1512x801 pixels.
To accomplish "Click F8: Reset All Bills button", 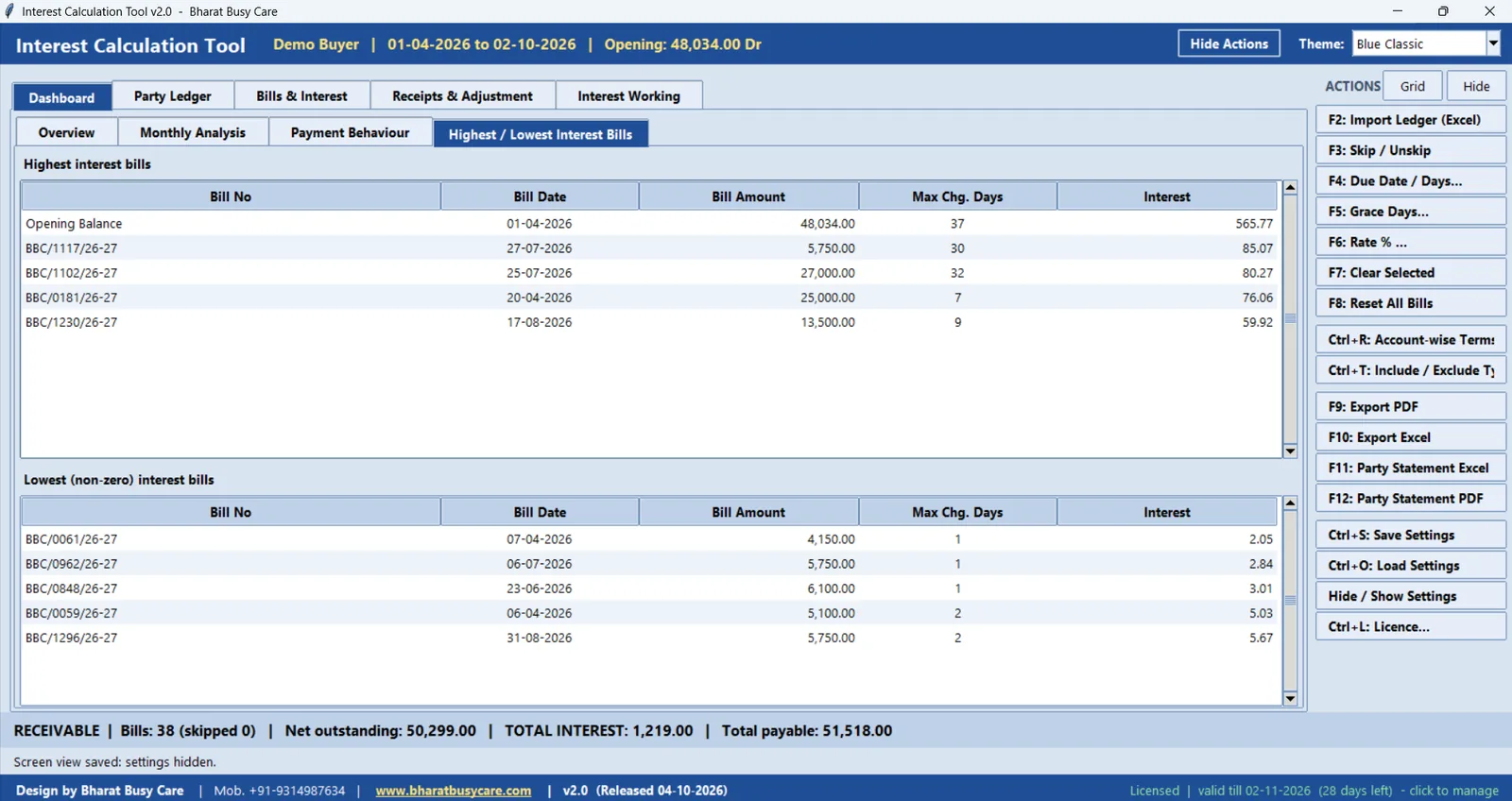I will click(1411, 303).
